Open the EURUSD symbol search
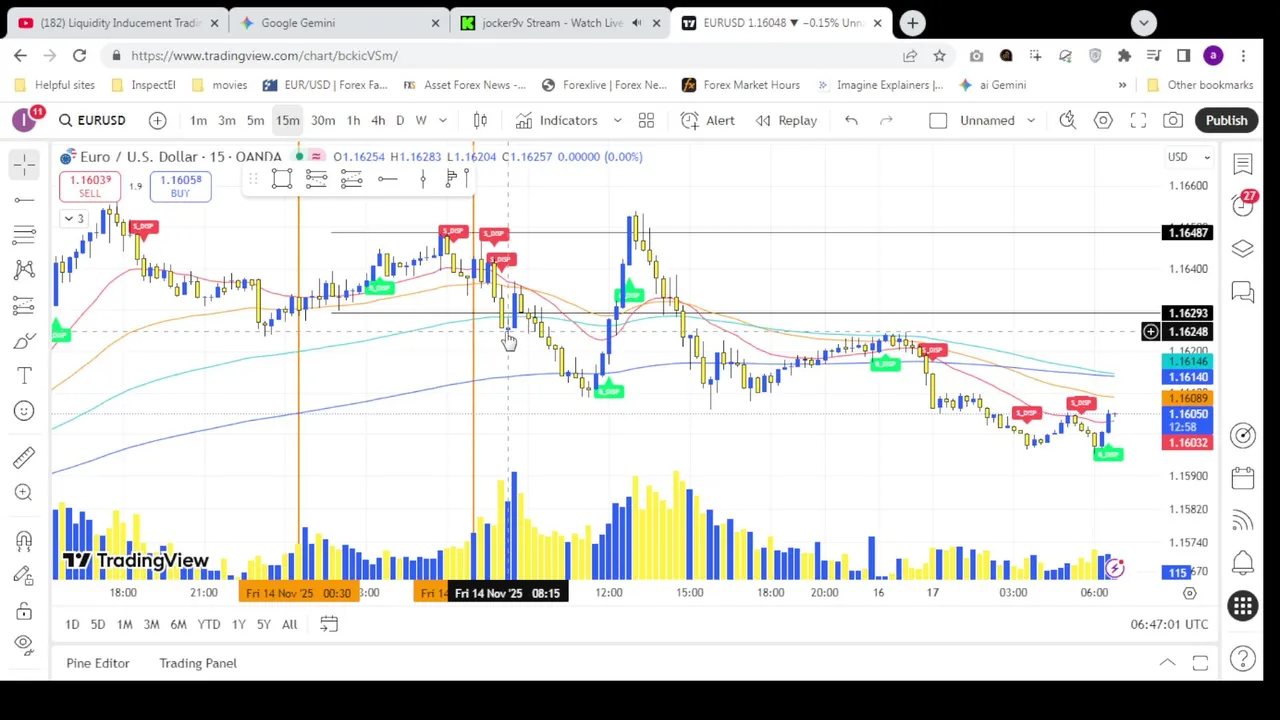Image resolution: width=1280 pixels, height=720 pixels. [91, 120]
